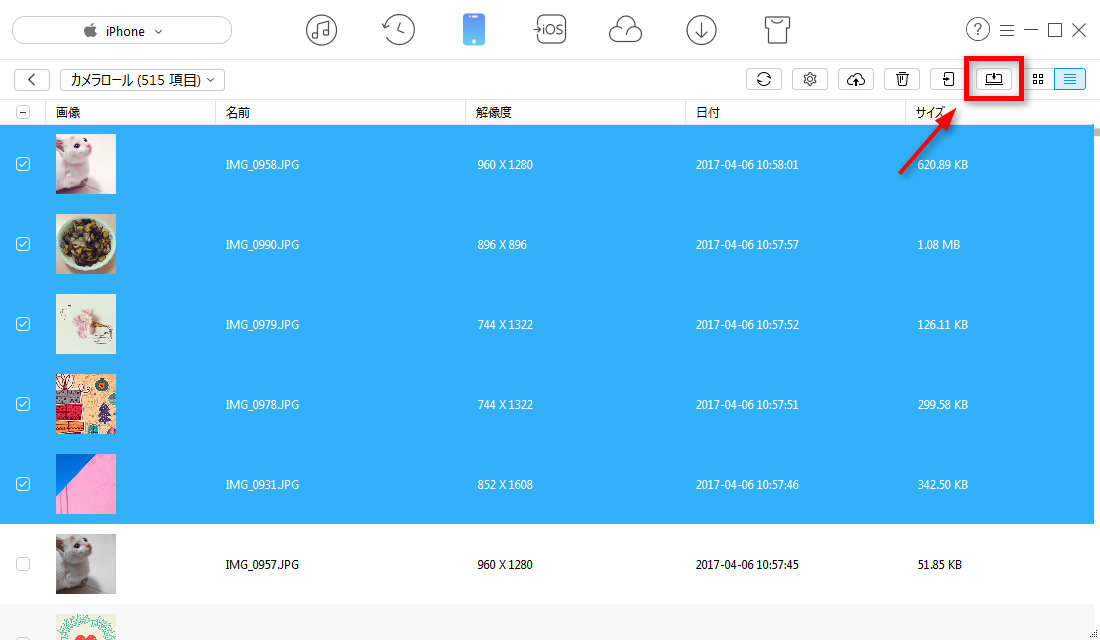This screenshot has height=640, width=1100.
Task: Switch to grid thumbnail view
Action: (x=1038, y=79)
